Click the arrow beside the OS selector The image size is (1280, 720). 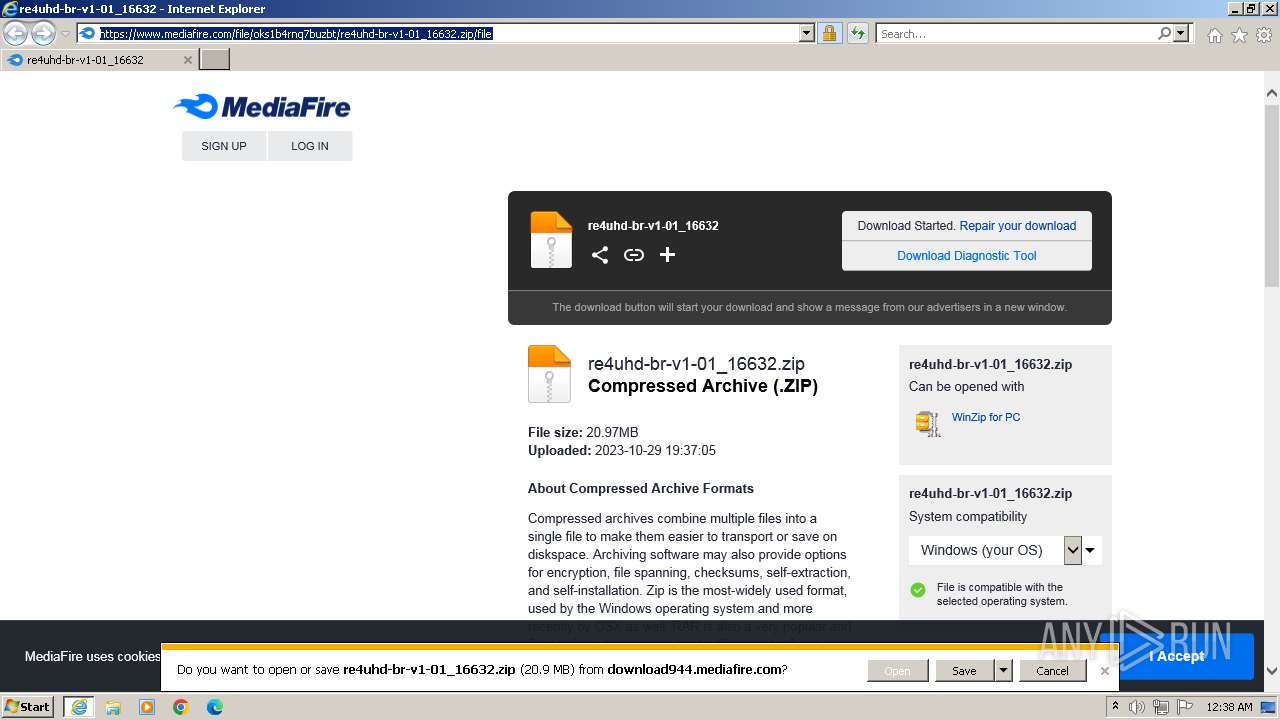pos(1090,550)
